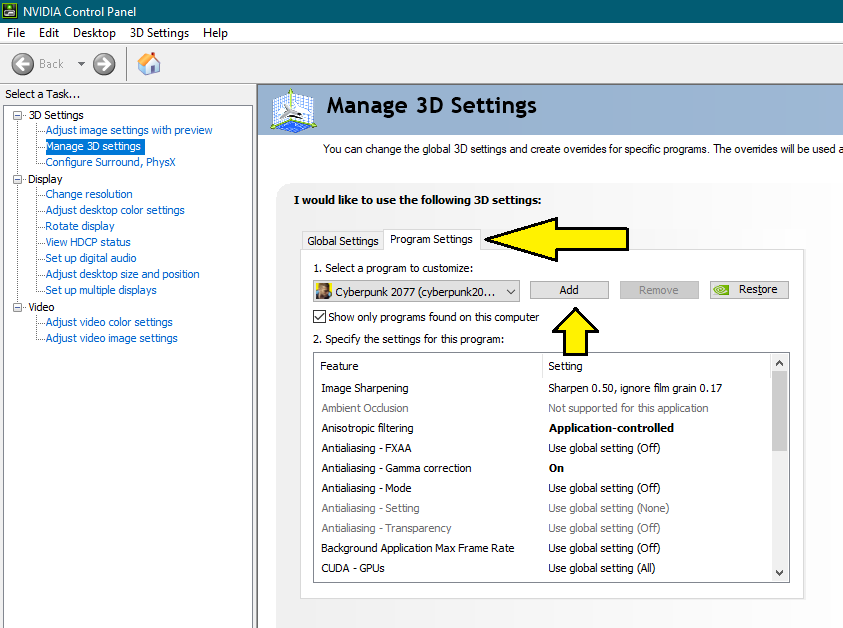Click the settings list scroll up arrow
Viewport: 843px width, 628px height.
[x=780, y=363]
